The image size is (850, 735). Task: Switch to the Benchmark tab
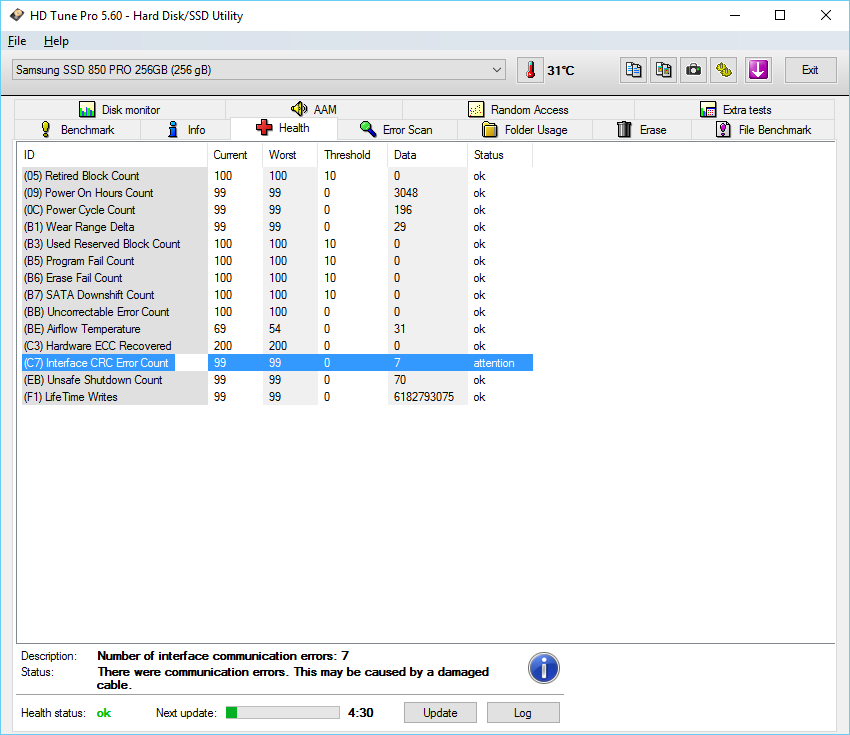(78, 130)
